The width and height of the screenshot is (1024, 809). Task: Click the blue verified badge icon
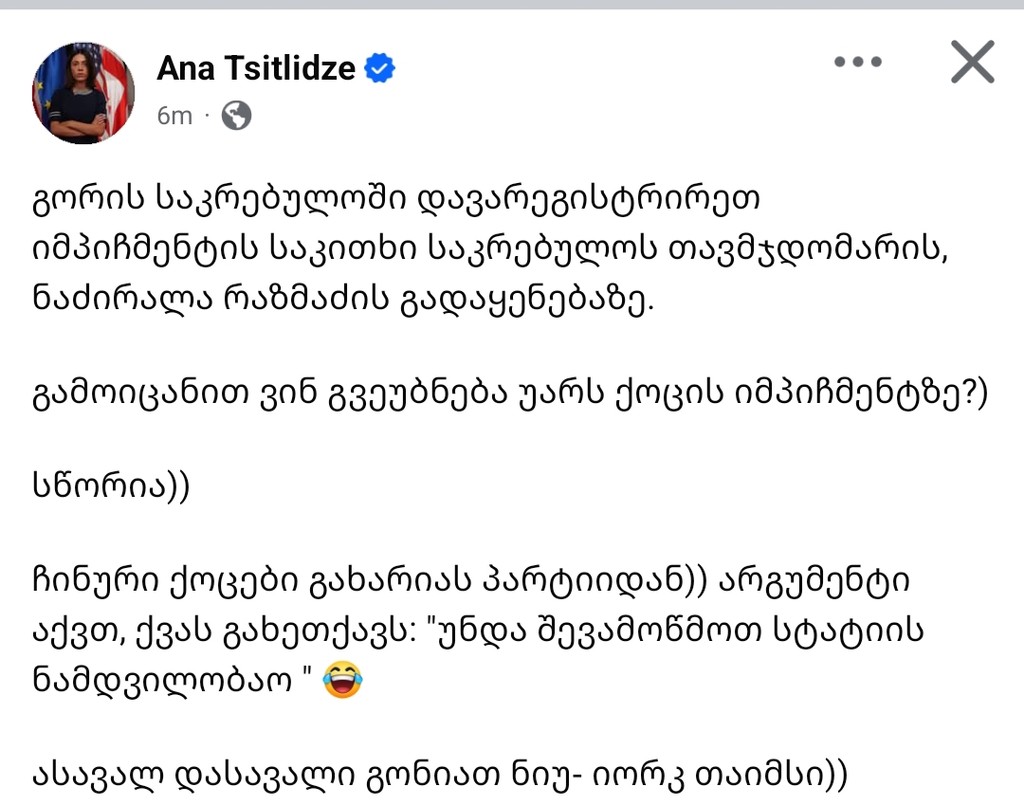pos(380,68)
